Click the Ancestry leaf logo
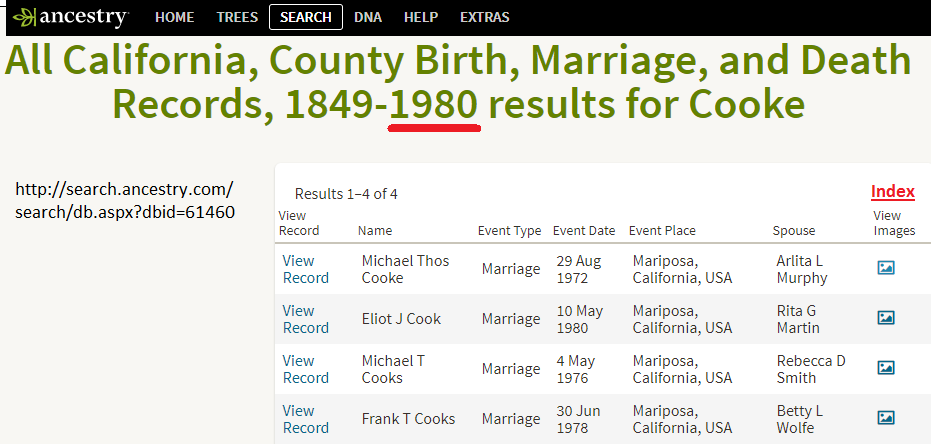The image size is (931, 444). click(24, 17)
